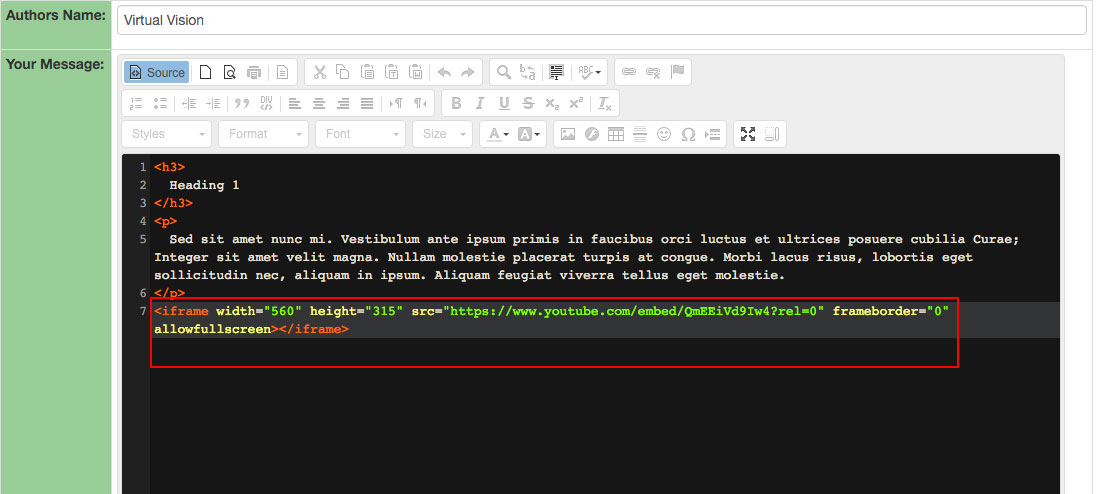Toggle the Show Blocks icon

[772, 134]
